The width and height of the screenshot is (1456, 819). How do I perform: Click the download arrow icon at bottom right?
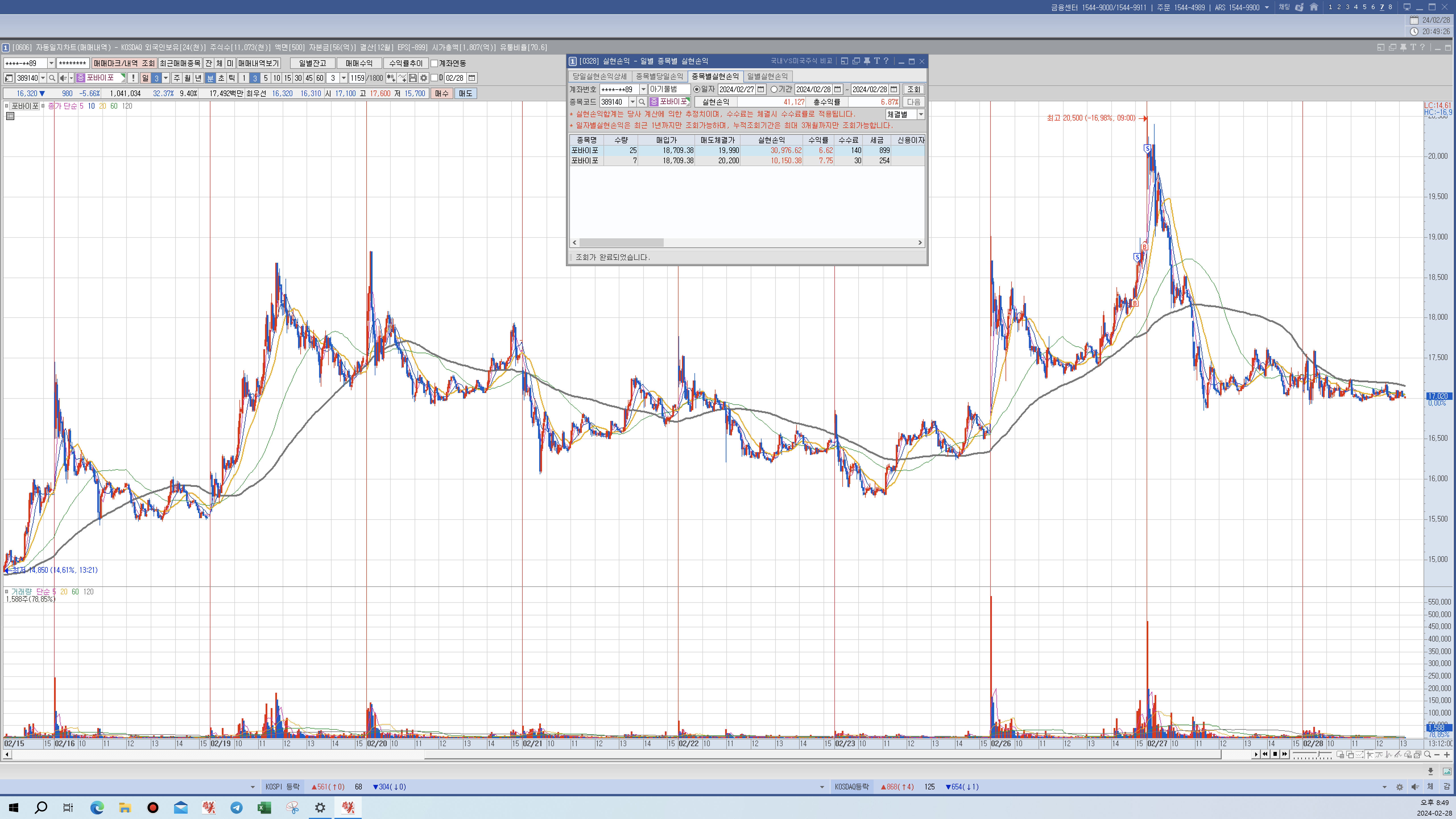[1431, 772]
